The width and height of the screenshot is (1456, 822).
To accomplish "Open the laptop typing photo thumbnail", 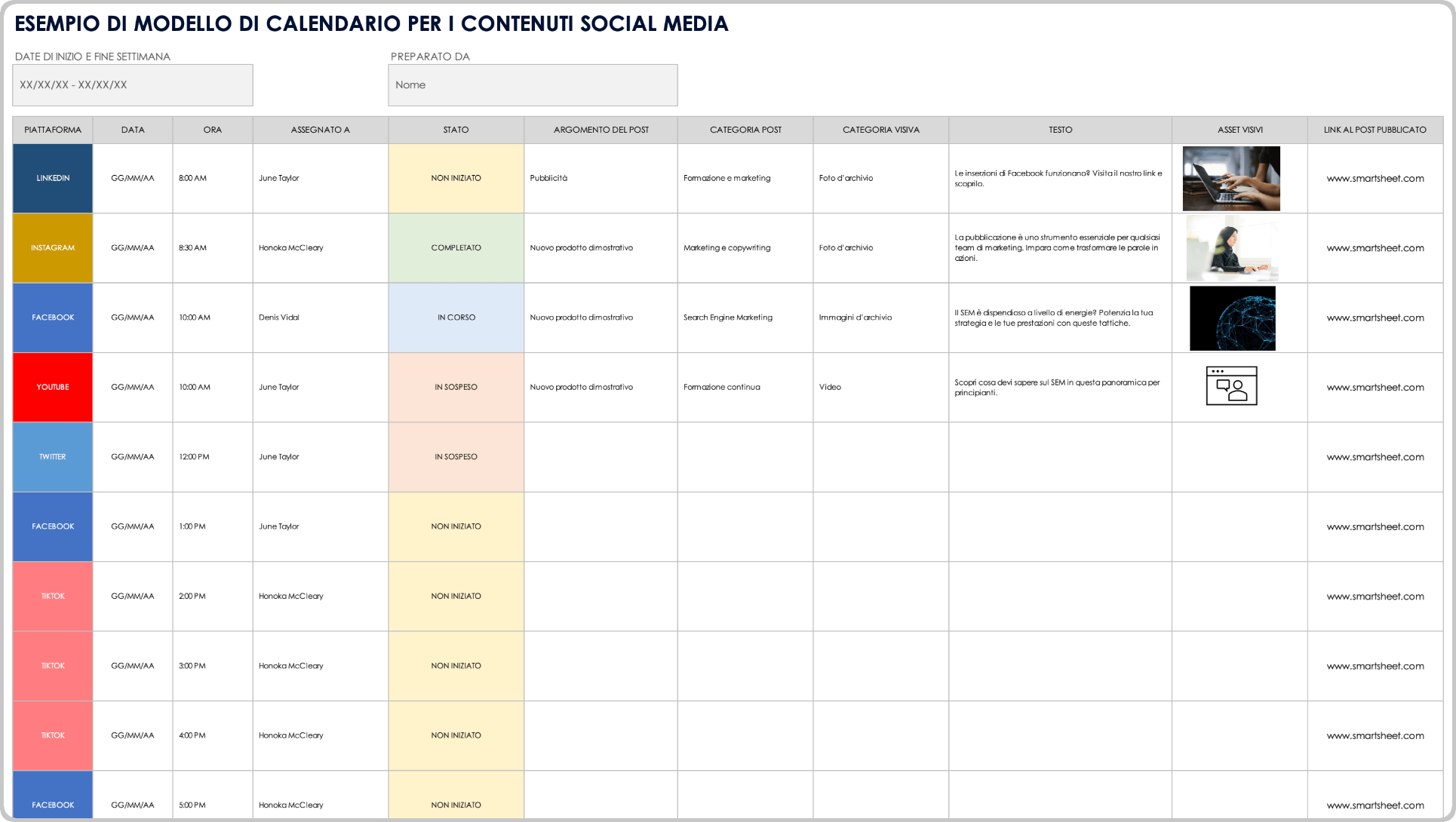I will pos(1231,179).
